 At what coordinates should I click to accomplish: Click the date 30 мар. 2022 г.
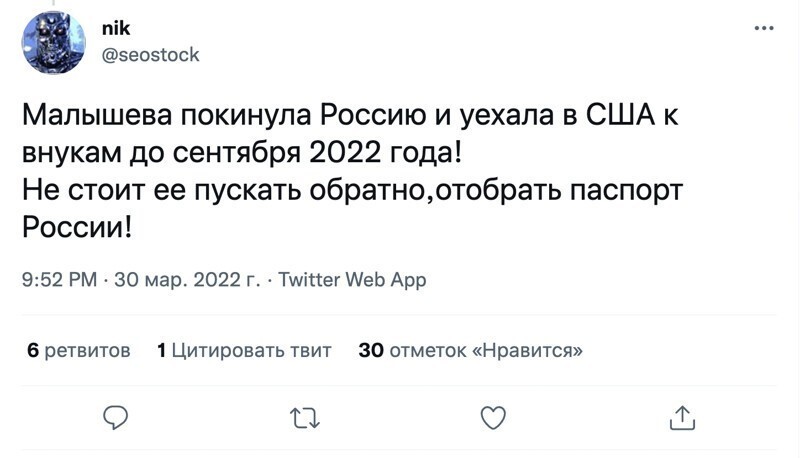coord(185,280)
